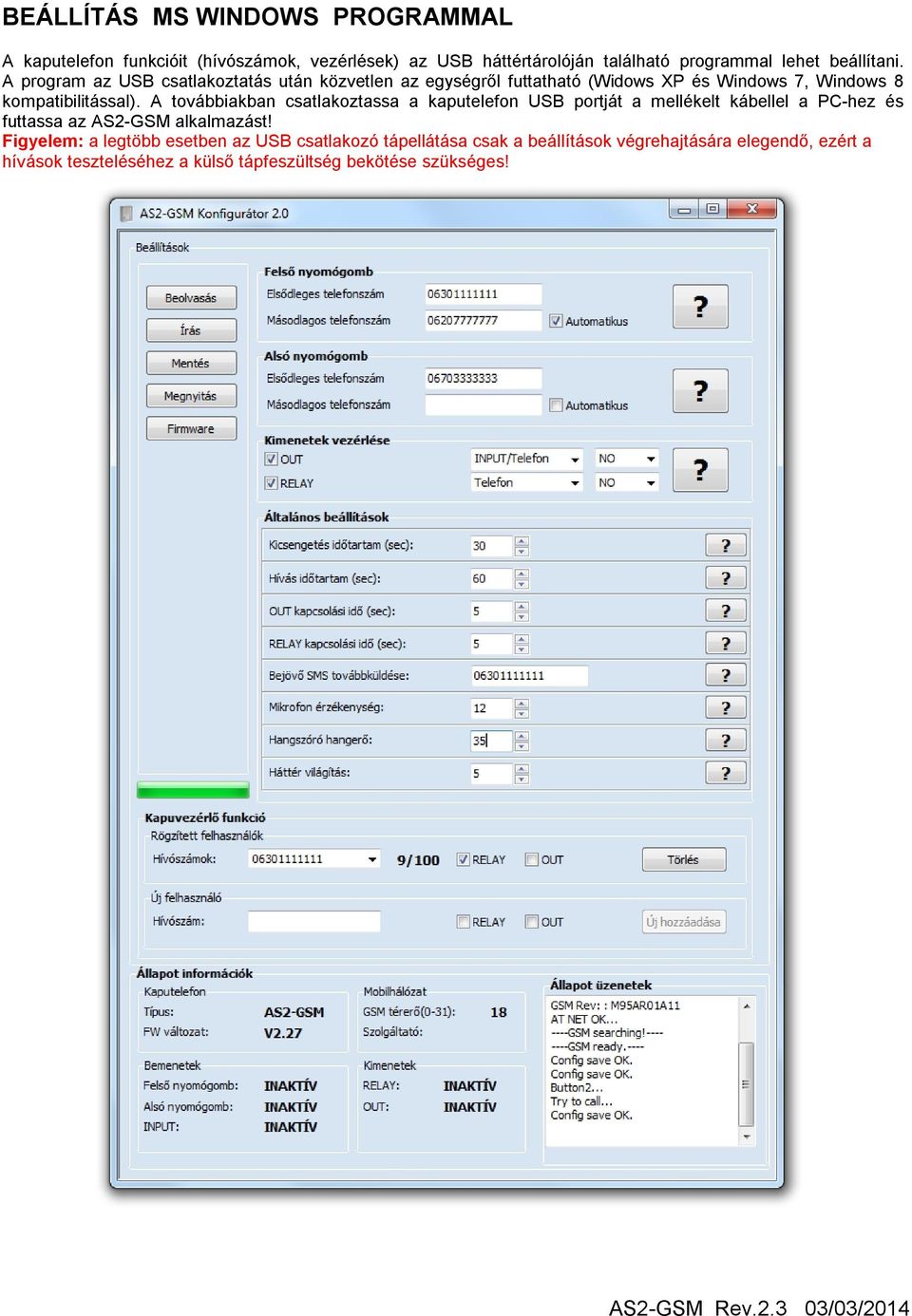
Task: Click Alsó Elsődleges telefonszám field 06703333333
Action: click(484, 378)
